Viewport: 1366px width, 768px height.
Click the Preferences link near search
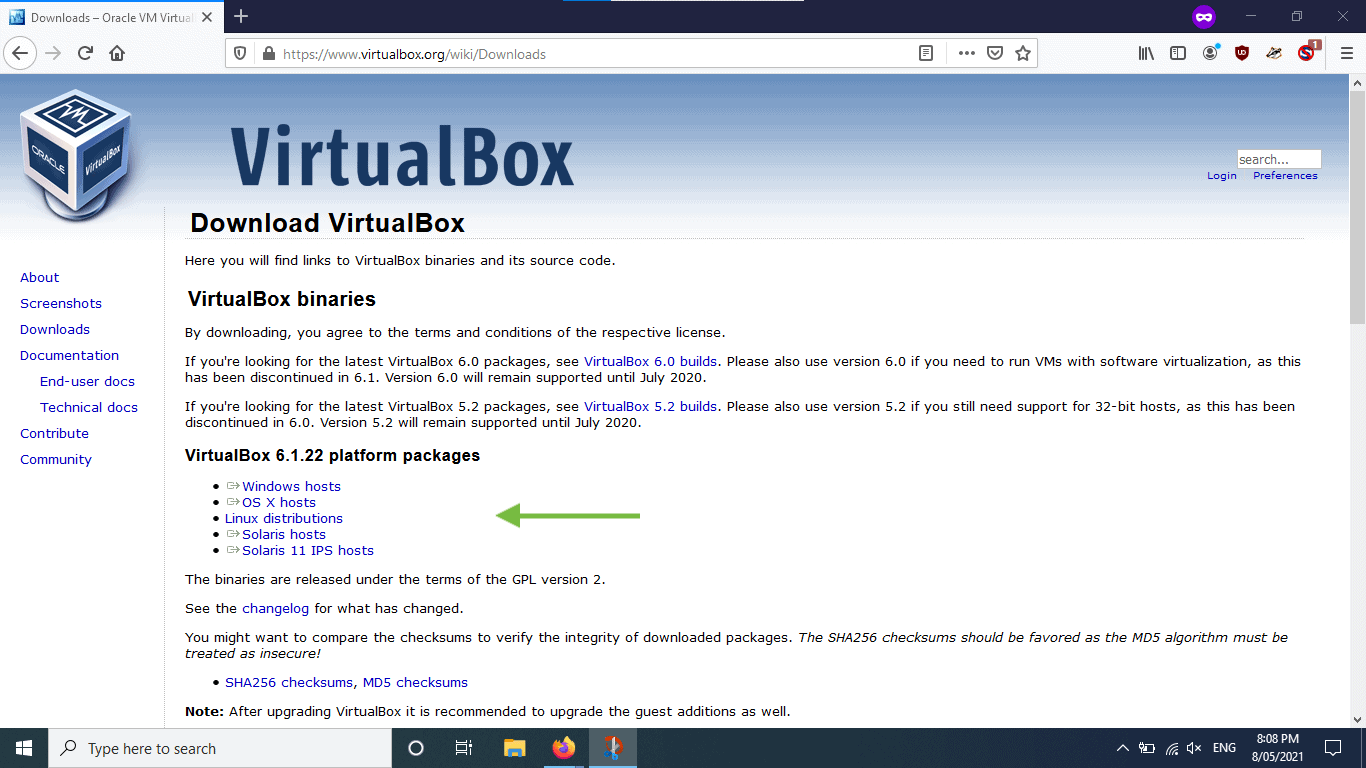tap(1285, 176)
